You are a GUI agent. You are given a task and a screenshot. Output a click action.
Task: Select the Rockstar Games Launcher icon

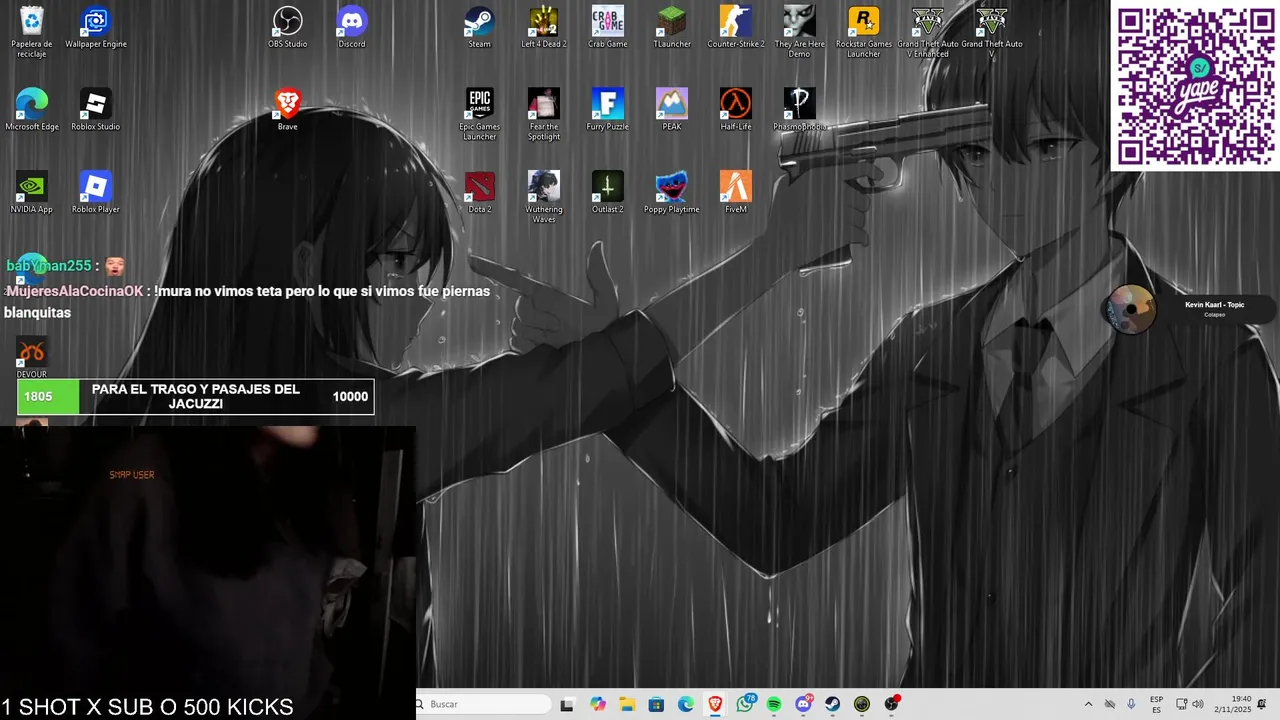point(864,32)
